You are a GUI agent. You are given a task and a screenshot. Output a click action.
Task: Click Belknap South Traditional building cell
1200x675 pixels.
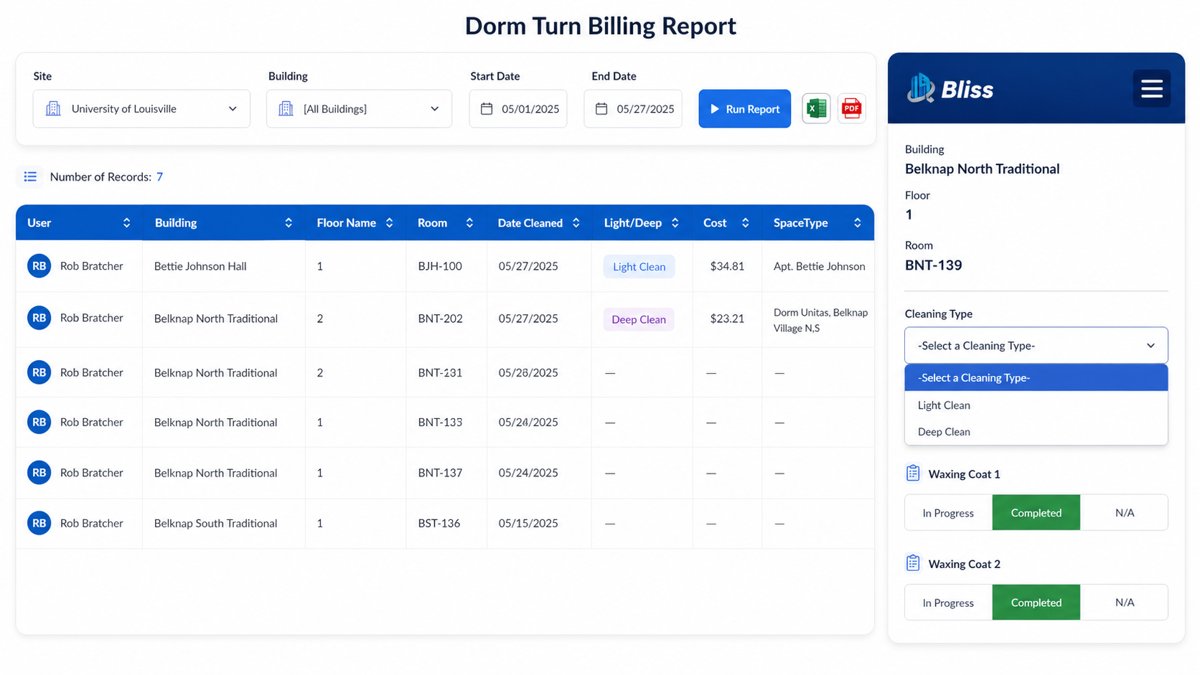(216, 523)
